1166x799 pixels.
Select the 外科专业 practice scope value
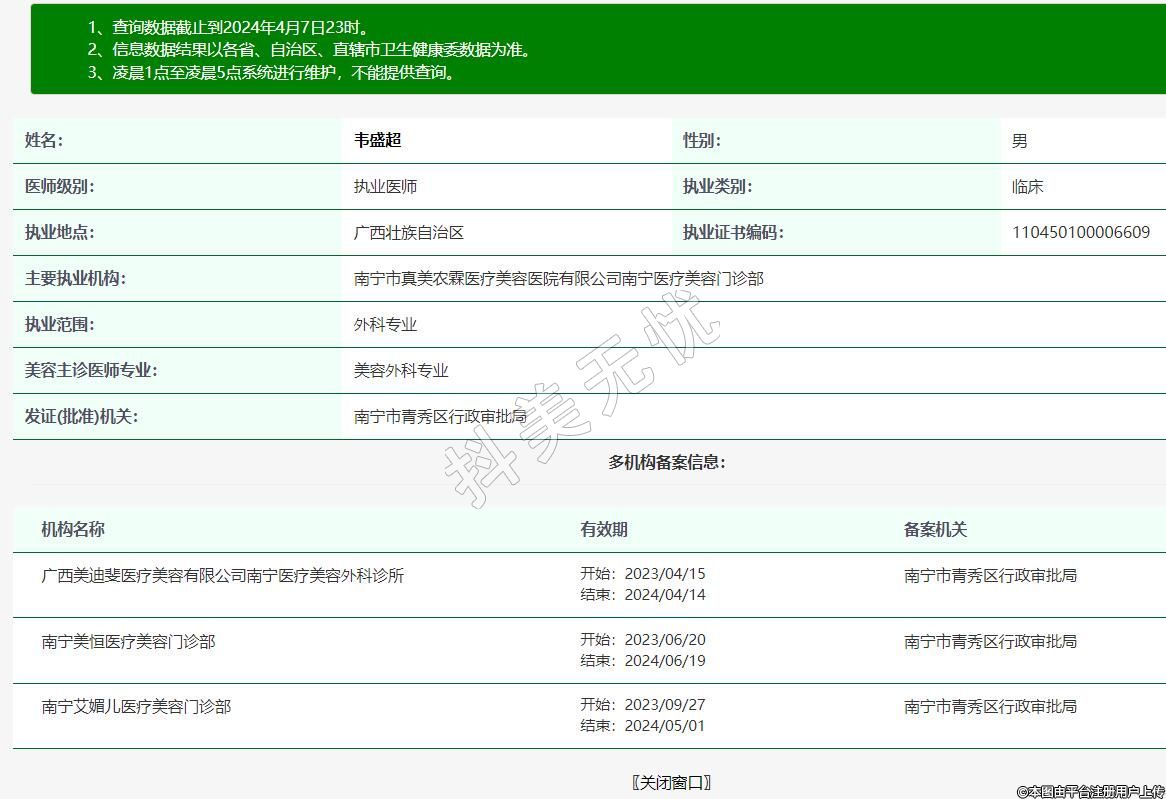(385, 325)
